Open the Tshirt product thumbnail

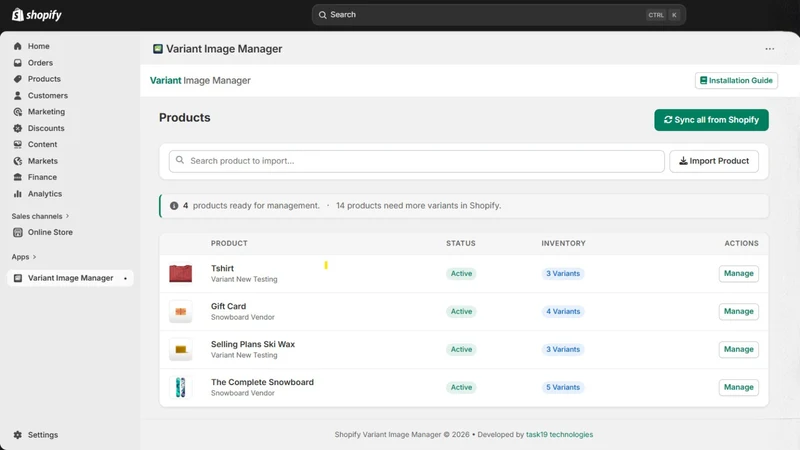point(181,273)
